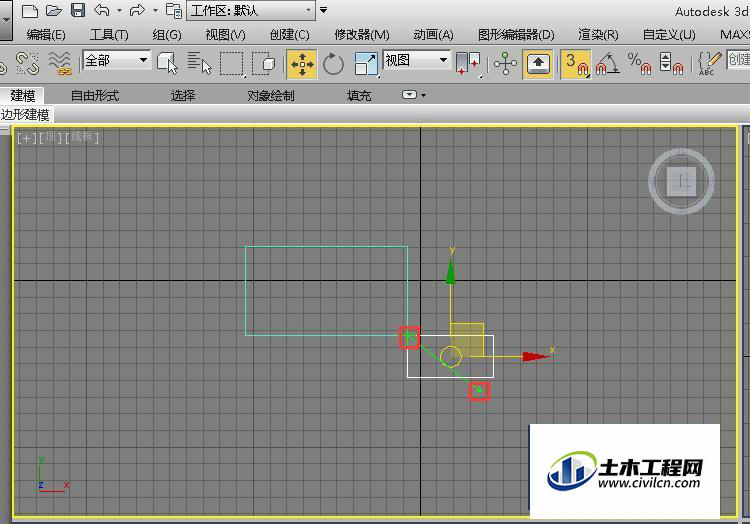Toggle the Percent Snap button
This screenshot has width=750, height=524.
coord(639,64)
